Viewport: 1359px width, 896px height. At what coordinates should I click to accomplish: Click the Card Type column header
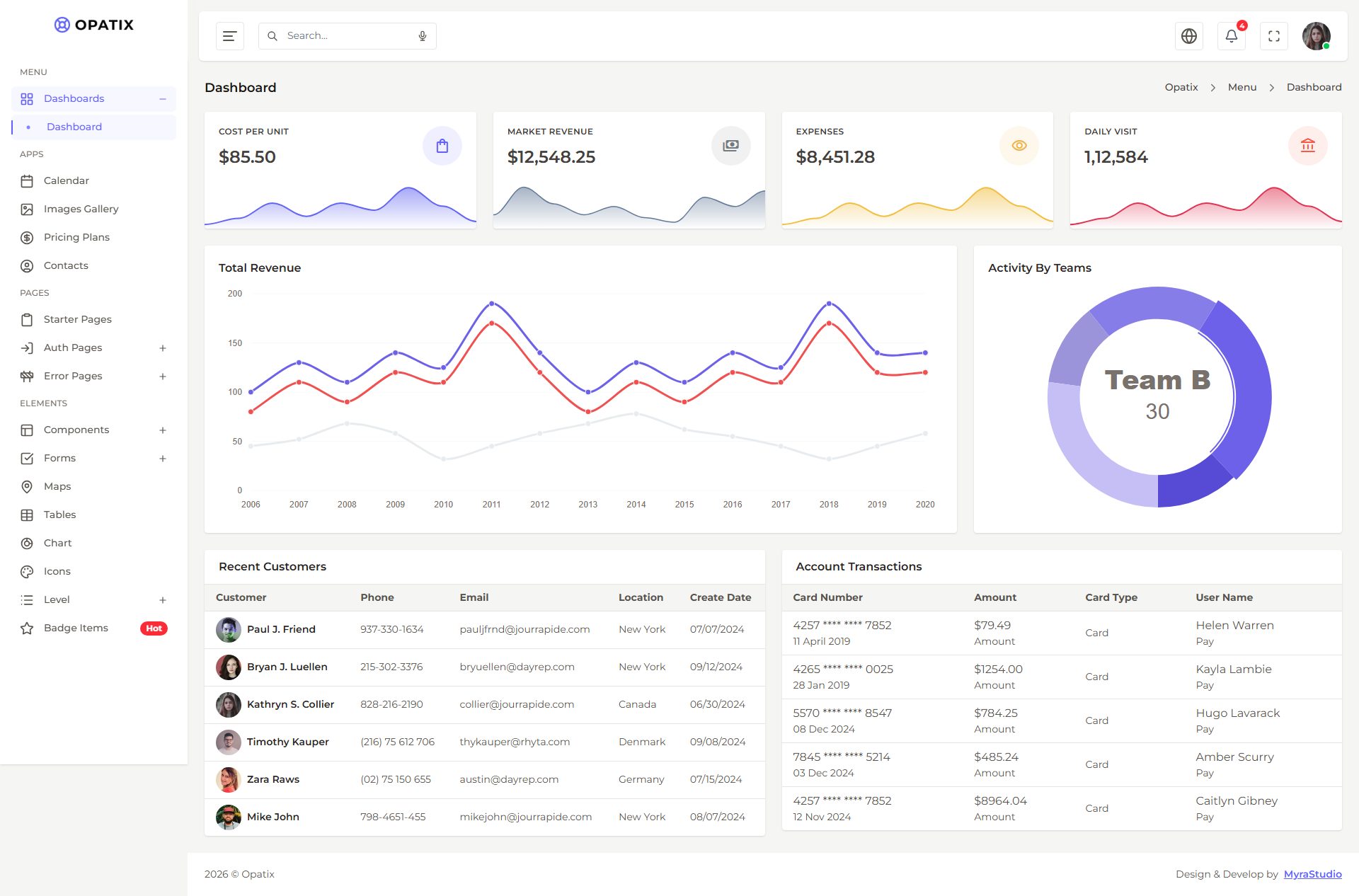(1111, 597)
